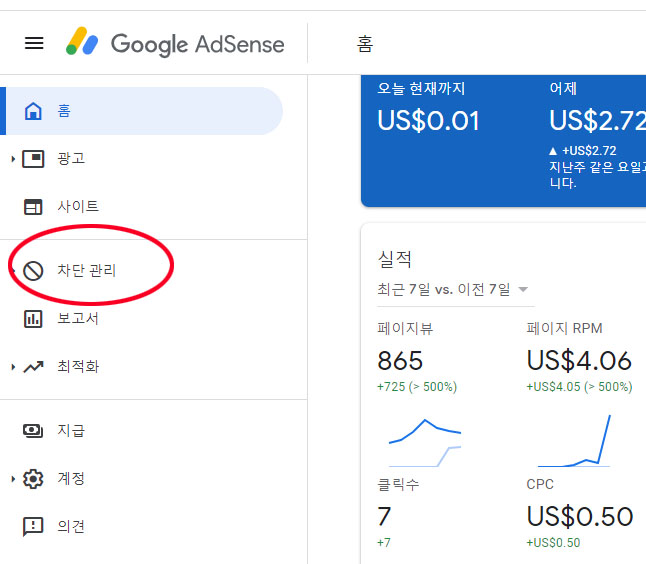Click the 페이지뷰 label
646x564 pixels.
[405, 328]
